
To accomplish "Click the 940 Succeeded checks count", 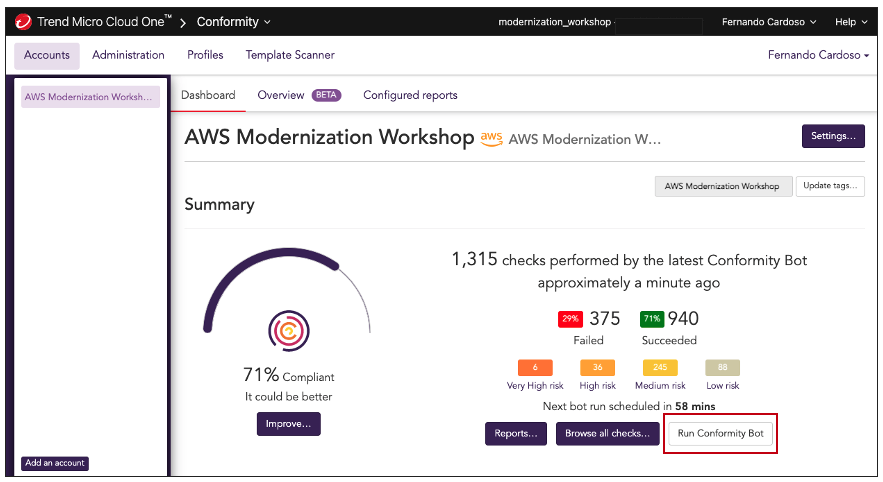I will (683, 319).
